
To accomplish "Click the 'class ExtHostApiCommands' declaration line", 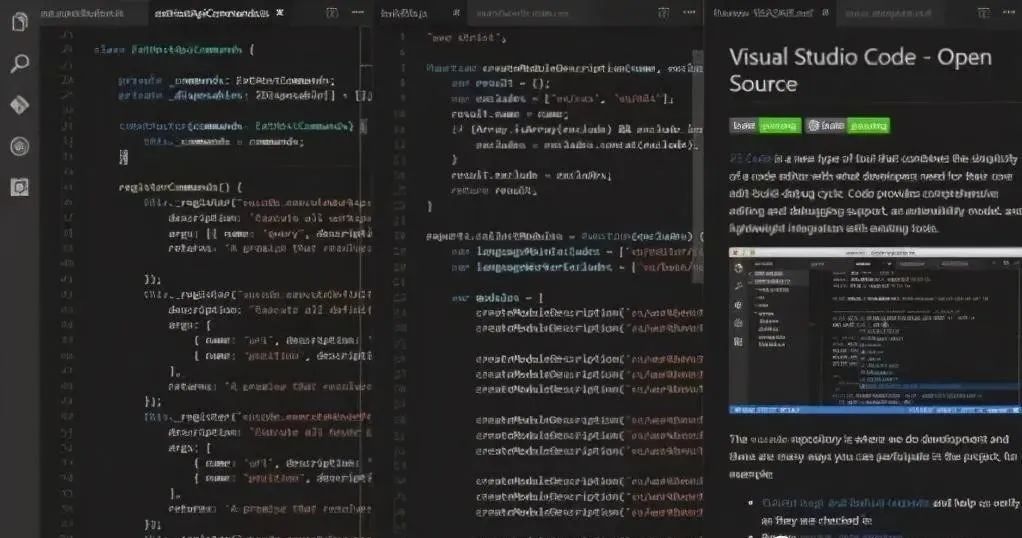I will pos(173,50).
